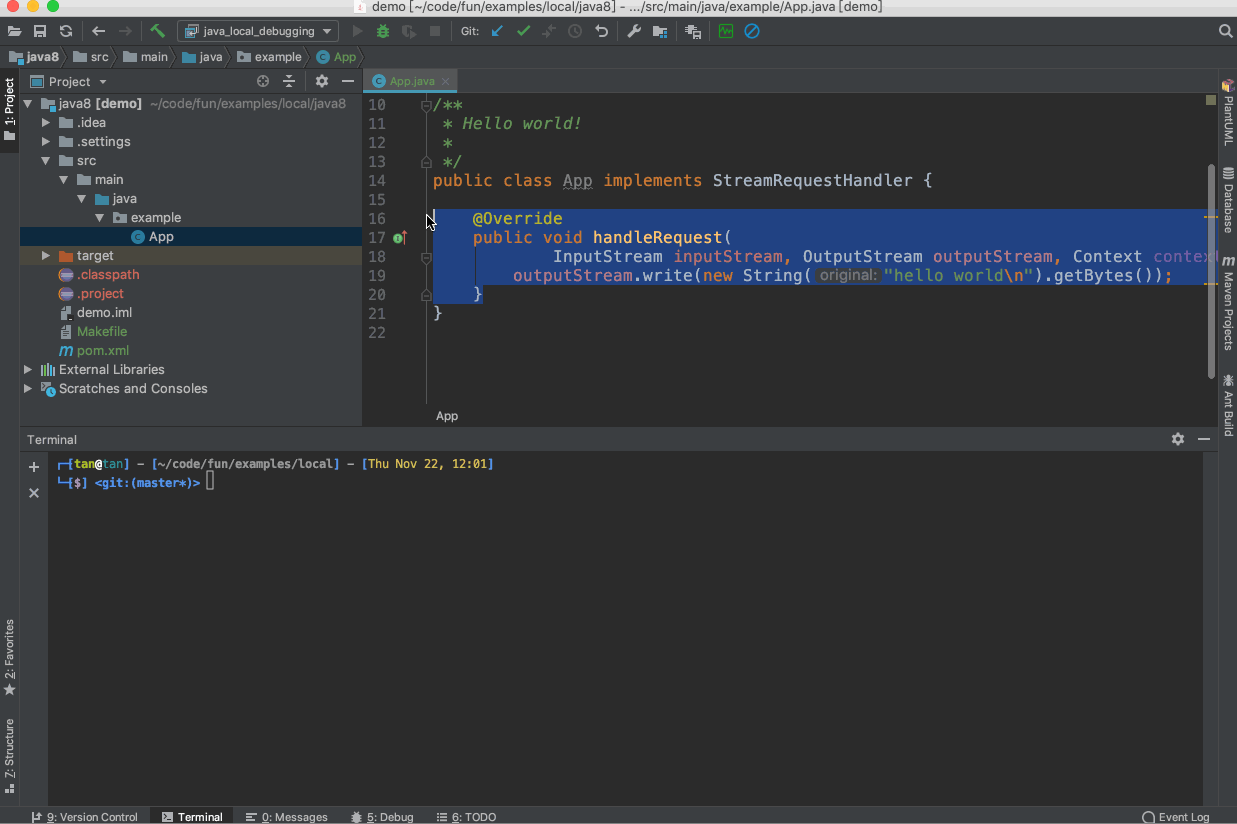The image size is (1237, 824).
Task: Close terminal session with X
Action: click(34, 493)
